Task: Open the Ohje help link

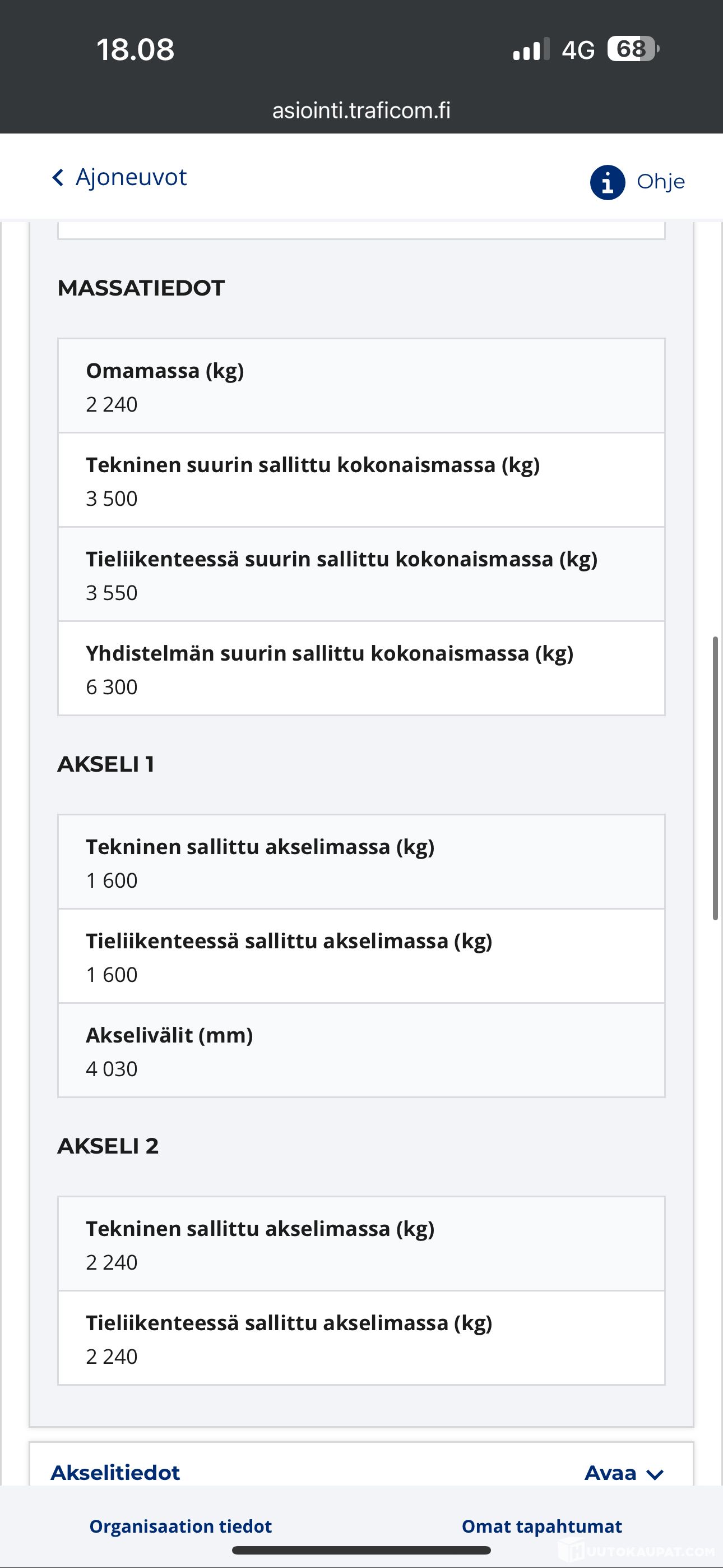Action: click(x=660, y=181)
